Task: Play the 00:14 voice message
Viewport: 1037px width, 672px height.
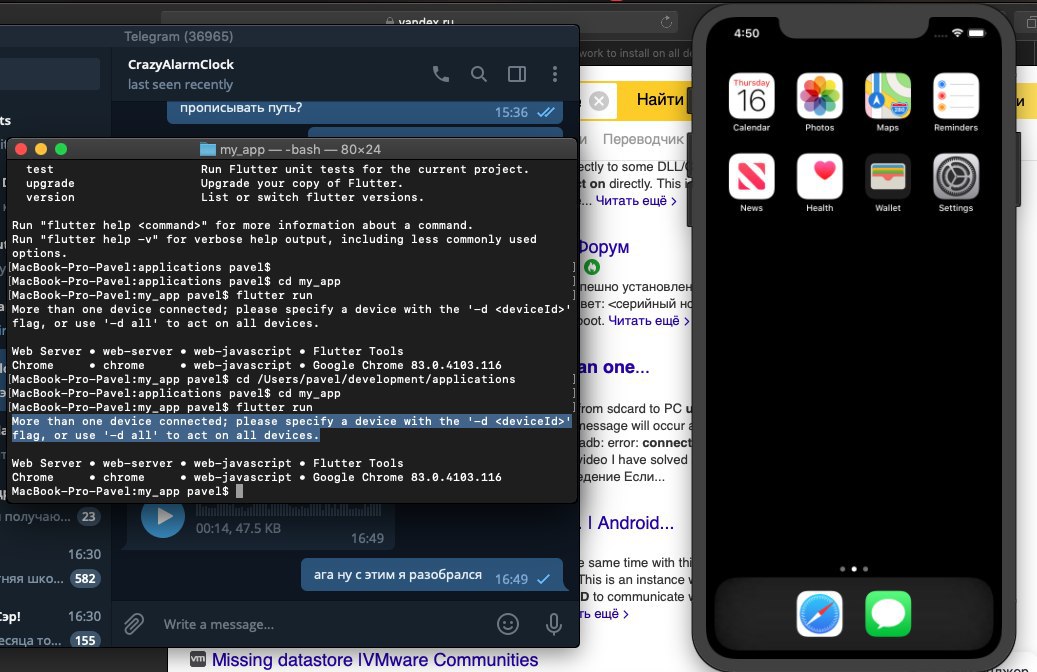Action: [163, 517]
